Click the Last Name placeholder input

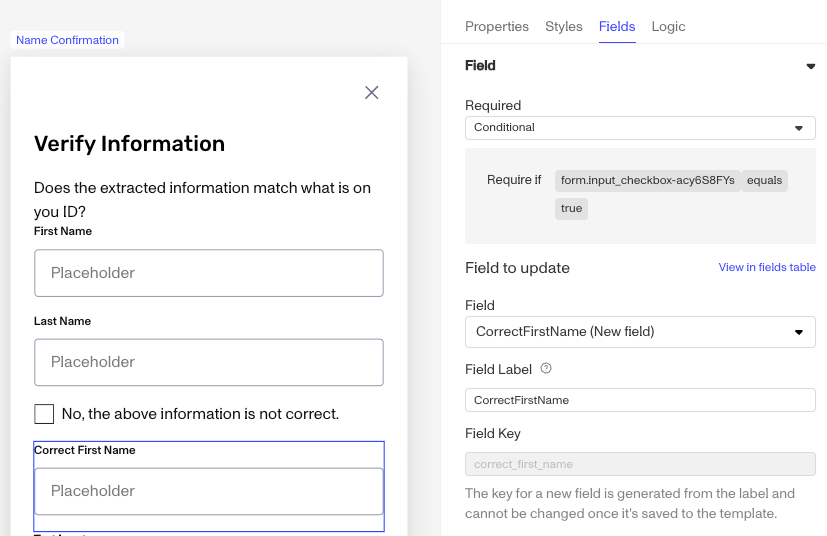(209, 362)
